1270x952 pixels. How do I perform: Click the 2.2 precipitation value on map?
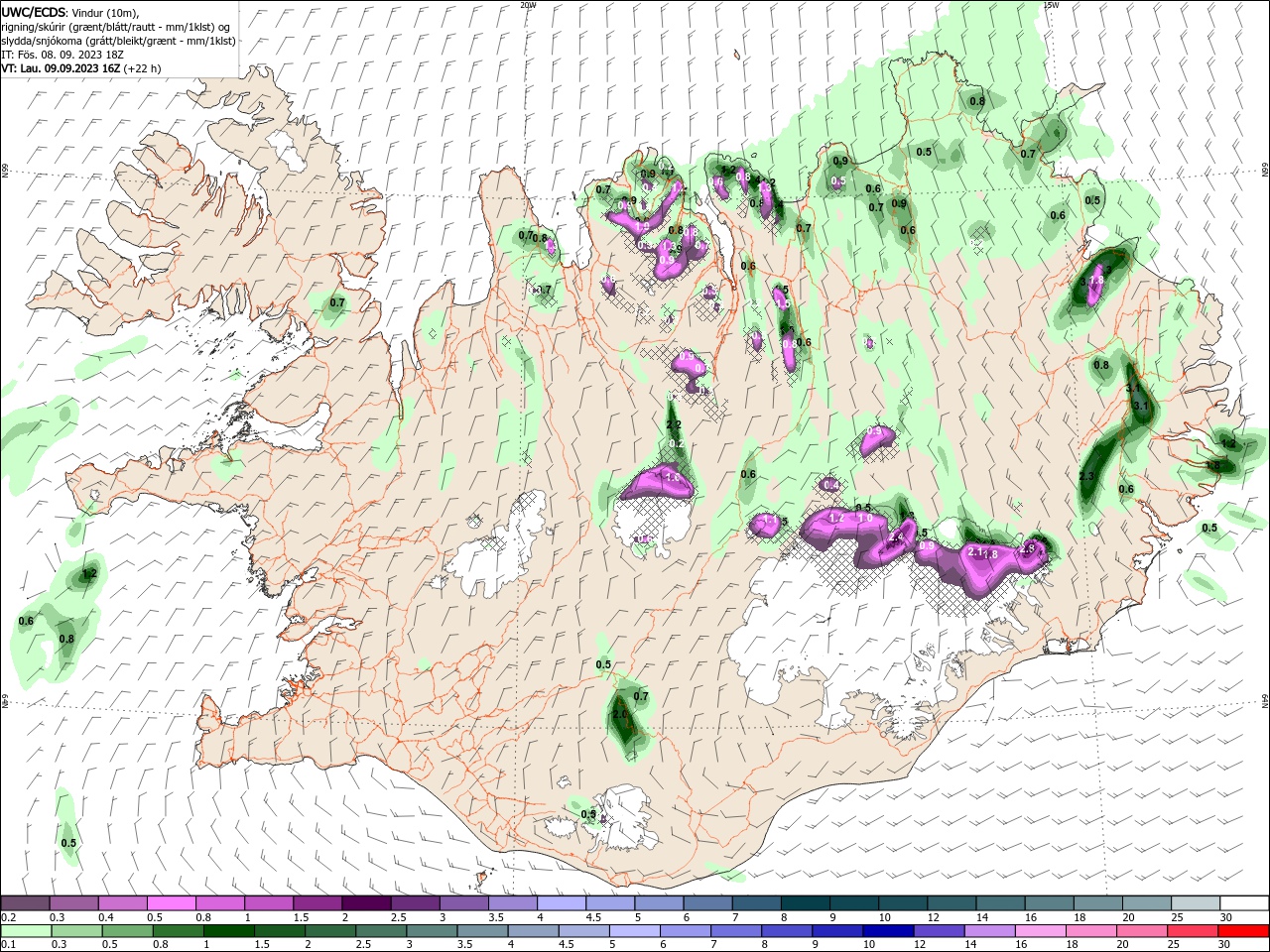pos(673,425)
